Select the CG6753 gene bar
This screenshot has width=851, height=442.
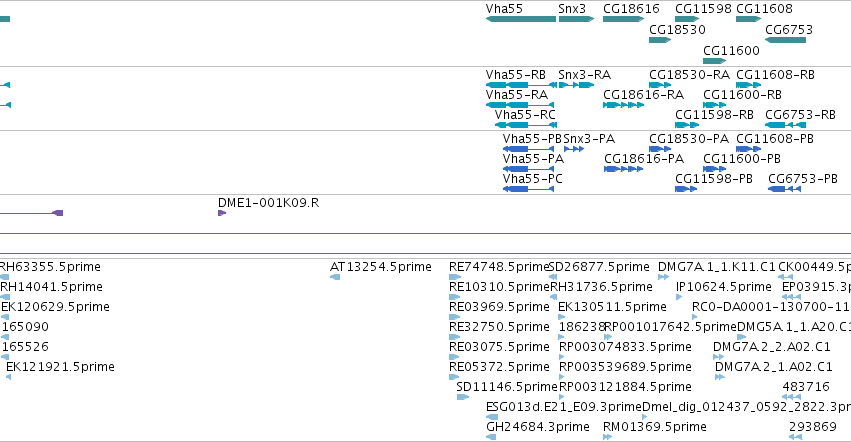(785, 40)
